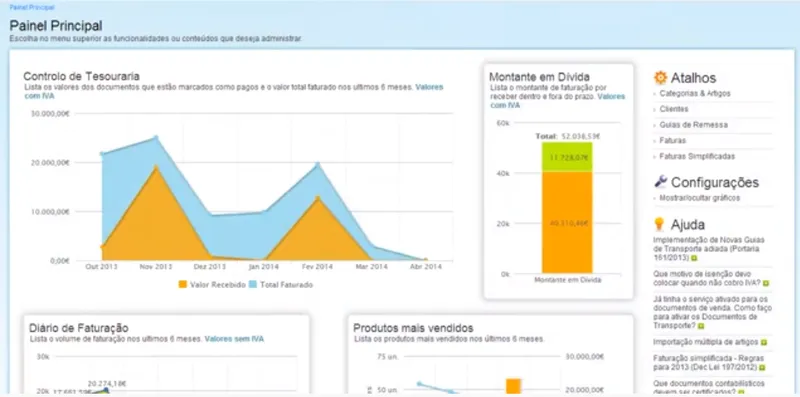Click green icon after 'não cobro IVA?' question

pos(766,283)
